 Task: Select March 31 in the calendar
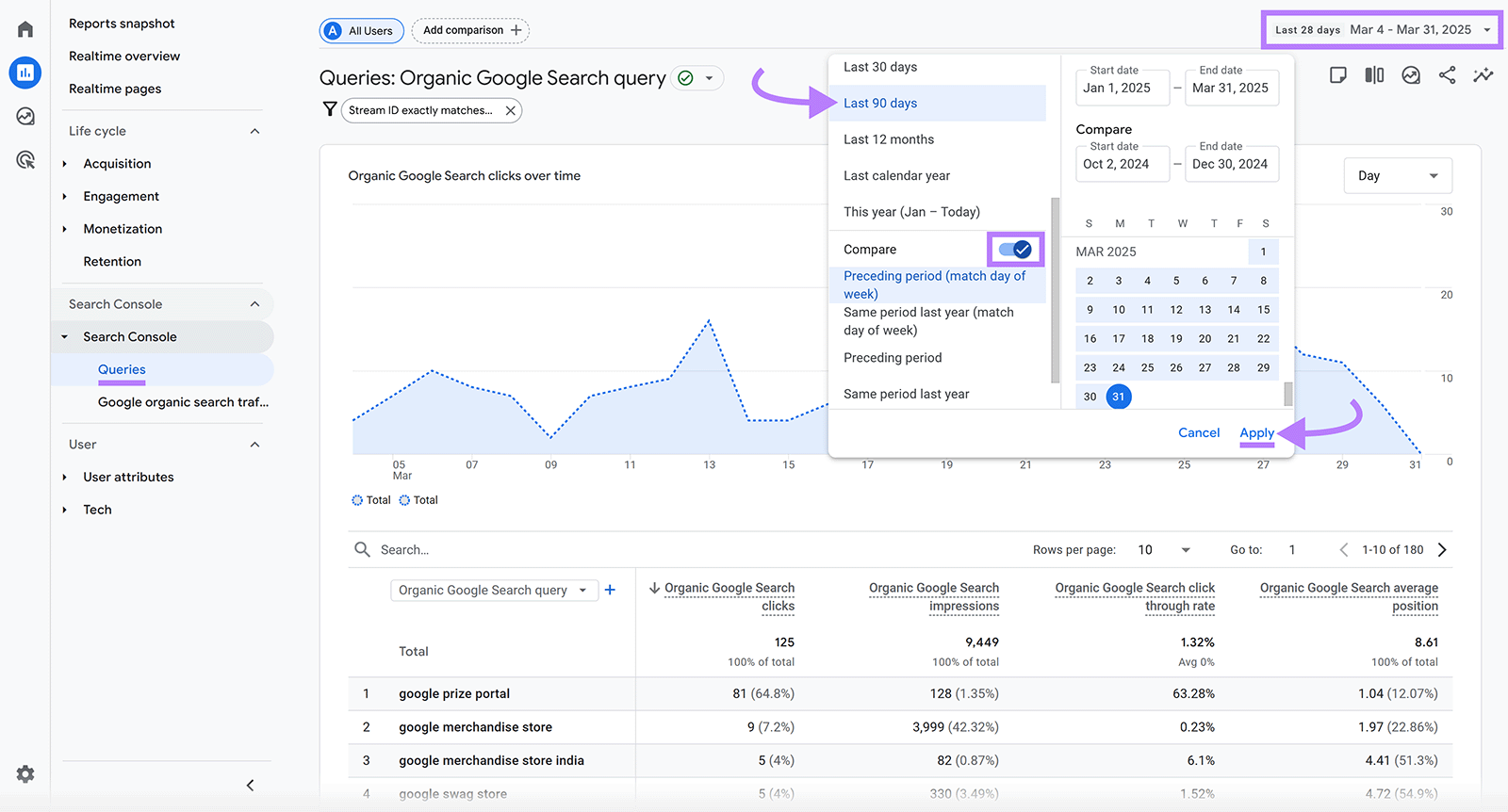(x=1119, y=397)
